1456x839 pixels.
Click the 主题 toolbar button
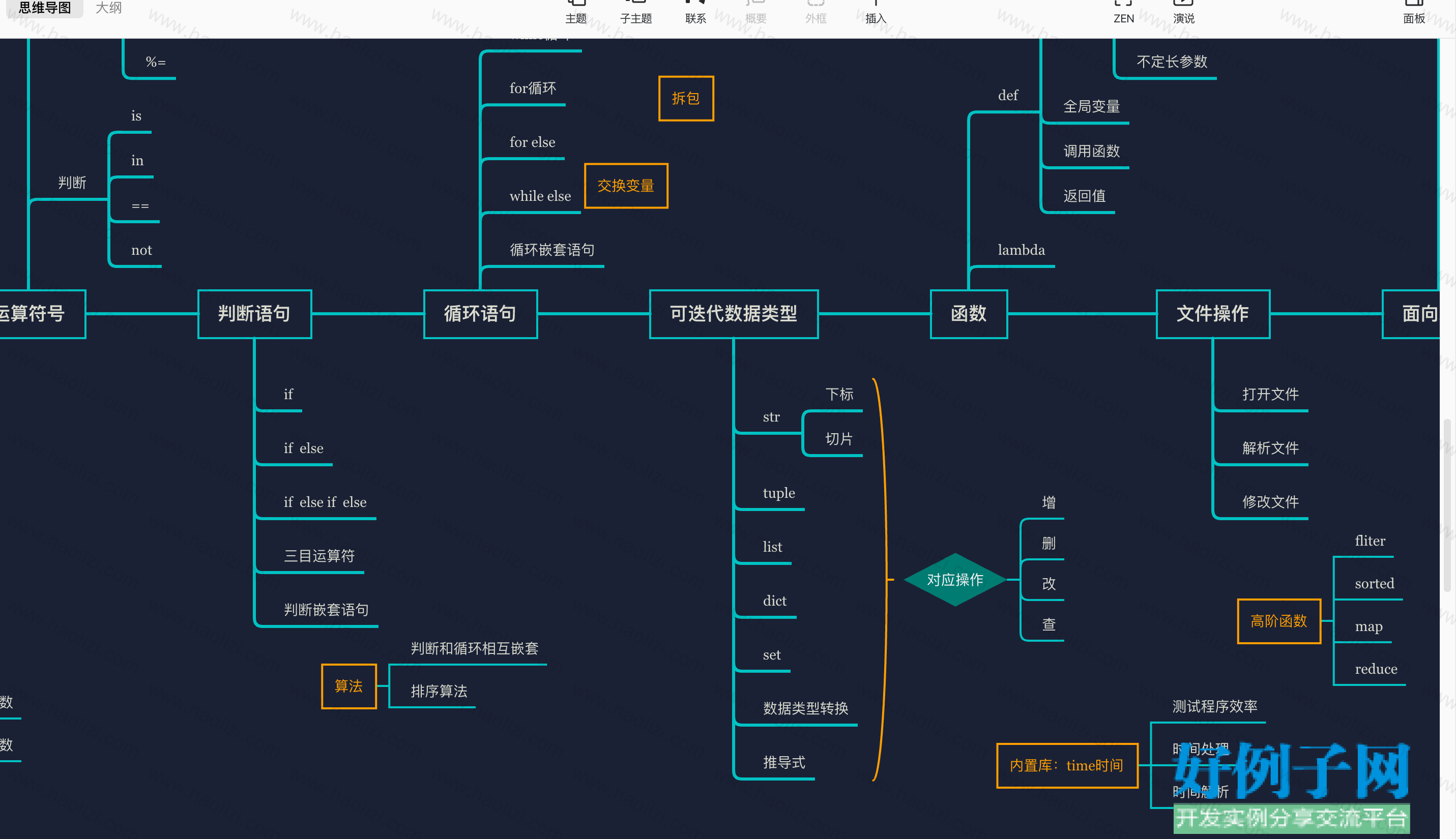tap(575, 13)
